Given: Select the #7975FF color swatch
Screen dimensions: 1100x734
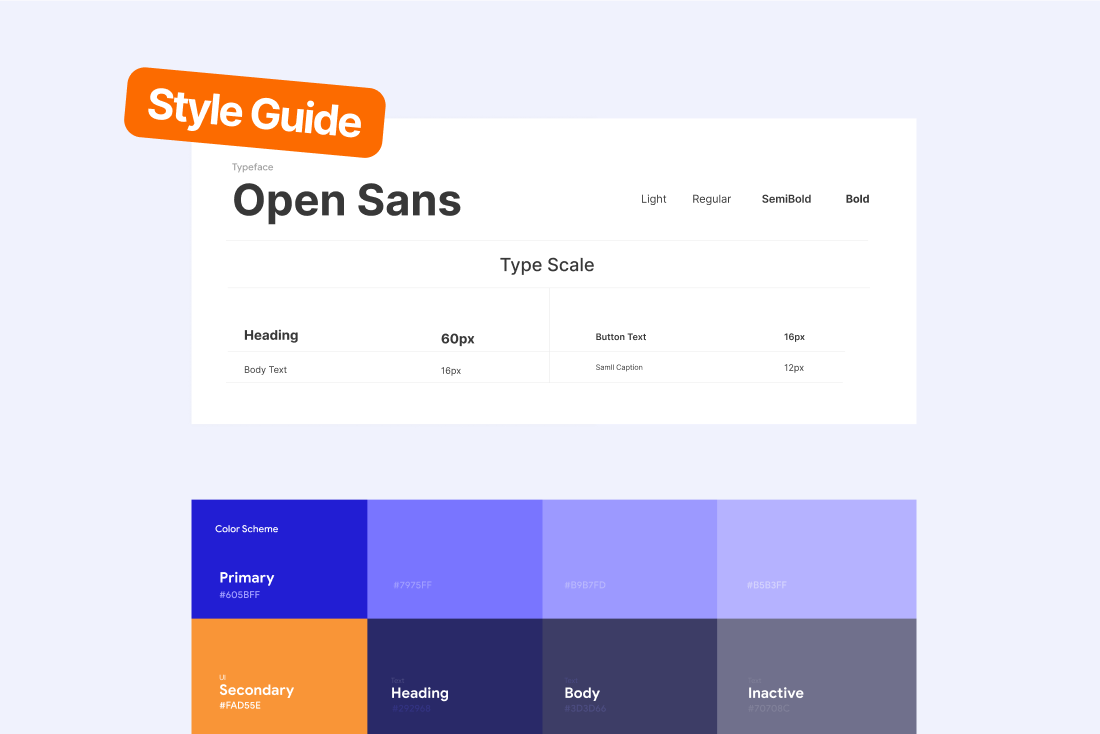Looking at the screenshot, I should (454, 559).
